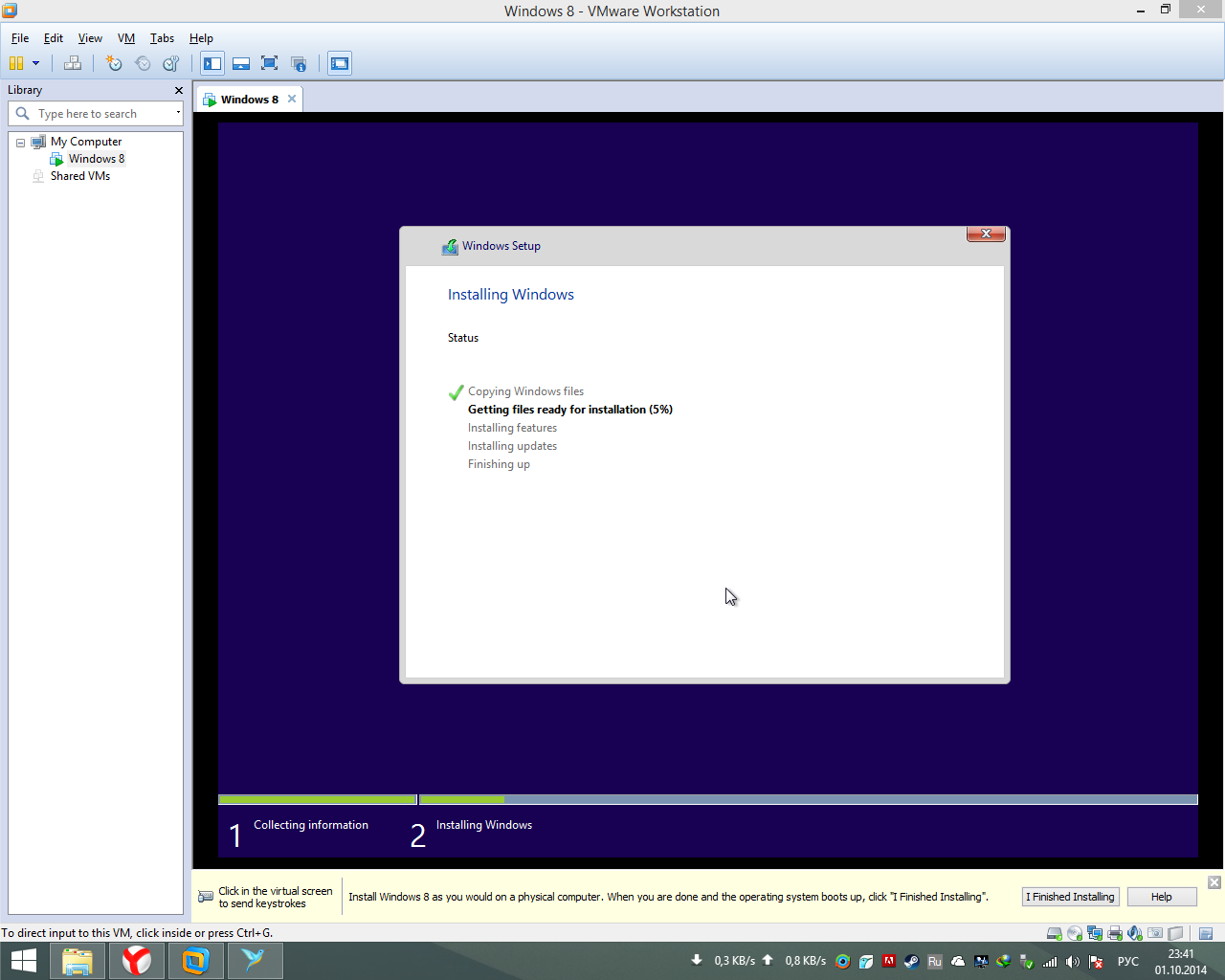Click the CD/DVD device status icon
The image size is (1225, 980).
(x=1075, y=933)
